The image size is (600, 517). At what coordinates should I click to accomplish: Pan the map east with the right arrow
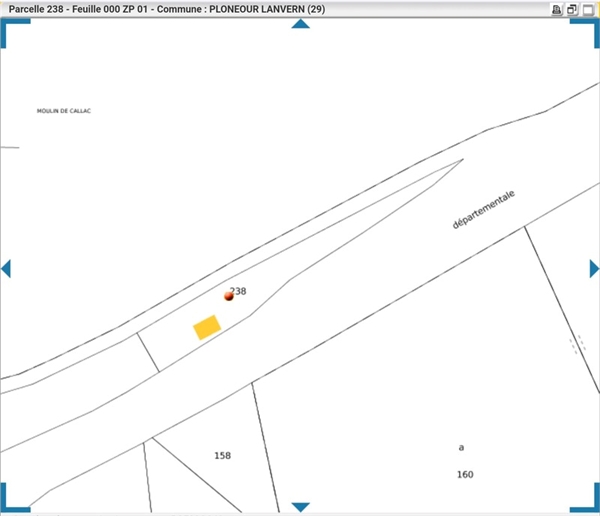(594, 268)
